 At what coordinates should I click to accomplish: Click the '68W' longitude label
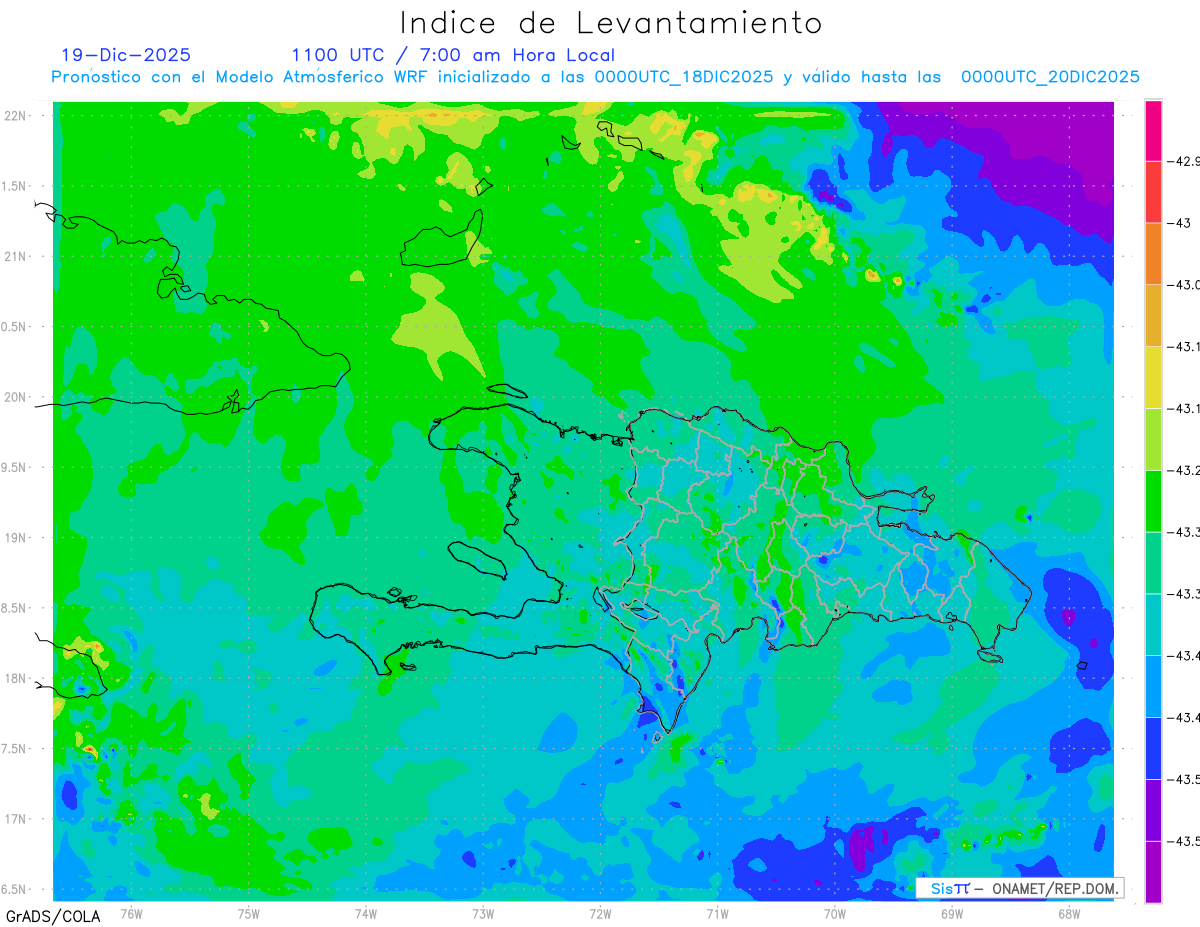click(1068, 913)
